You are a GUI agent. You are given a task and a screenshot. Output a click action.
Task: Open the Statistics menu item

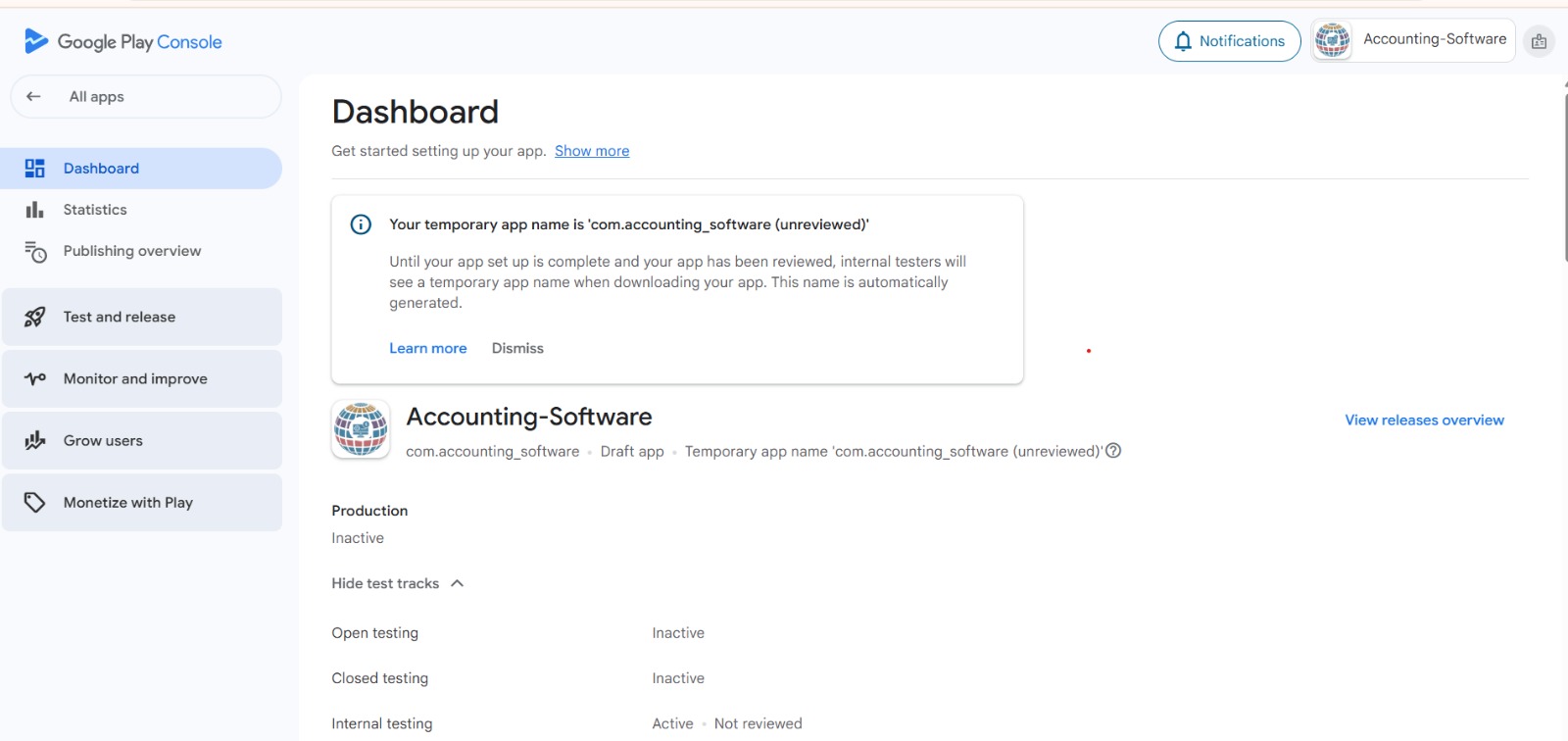pos(95,210)
